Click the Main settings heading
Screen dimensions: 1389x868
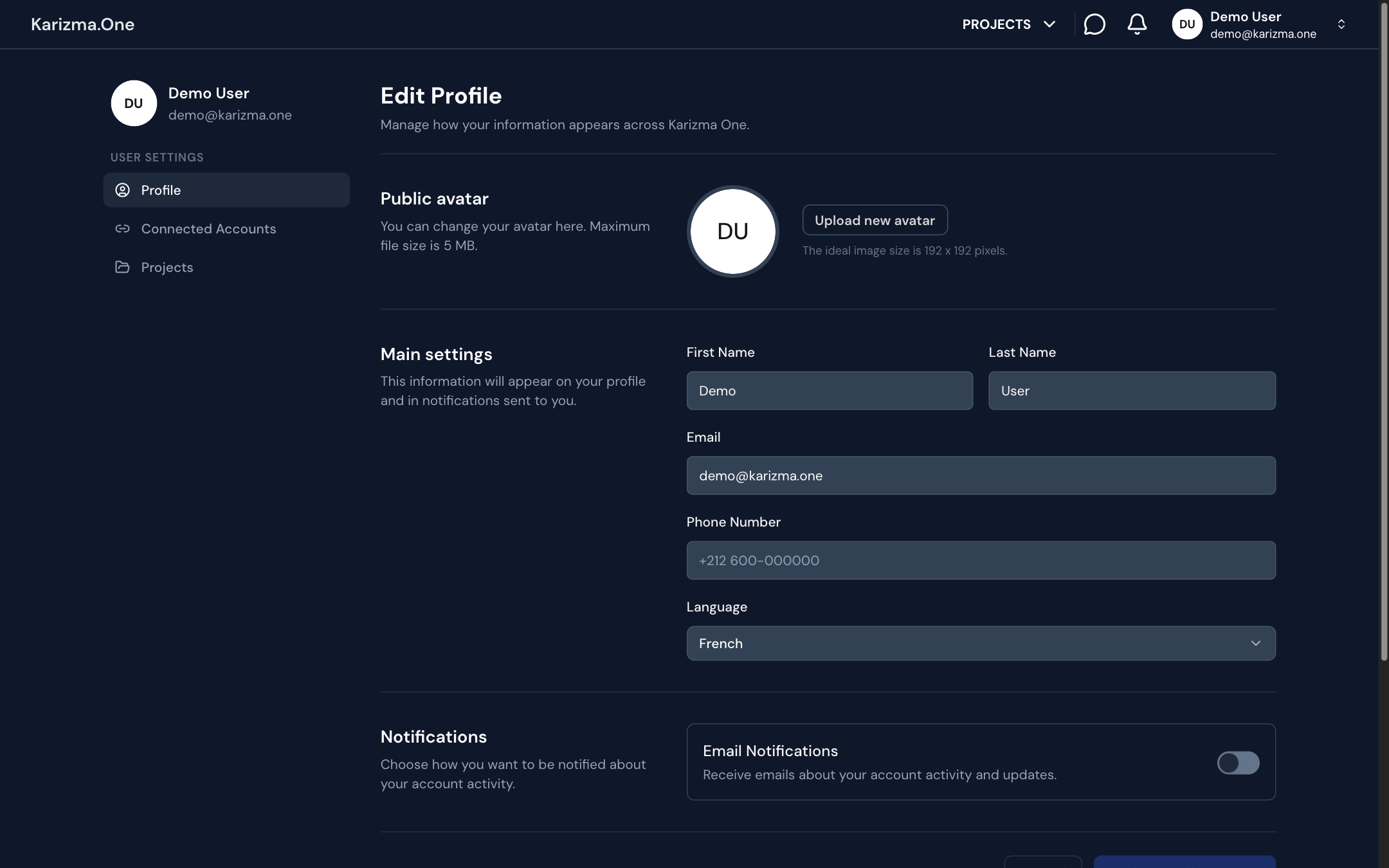tap(436, 354)
